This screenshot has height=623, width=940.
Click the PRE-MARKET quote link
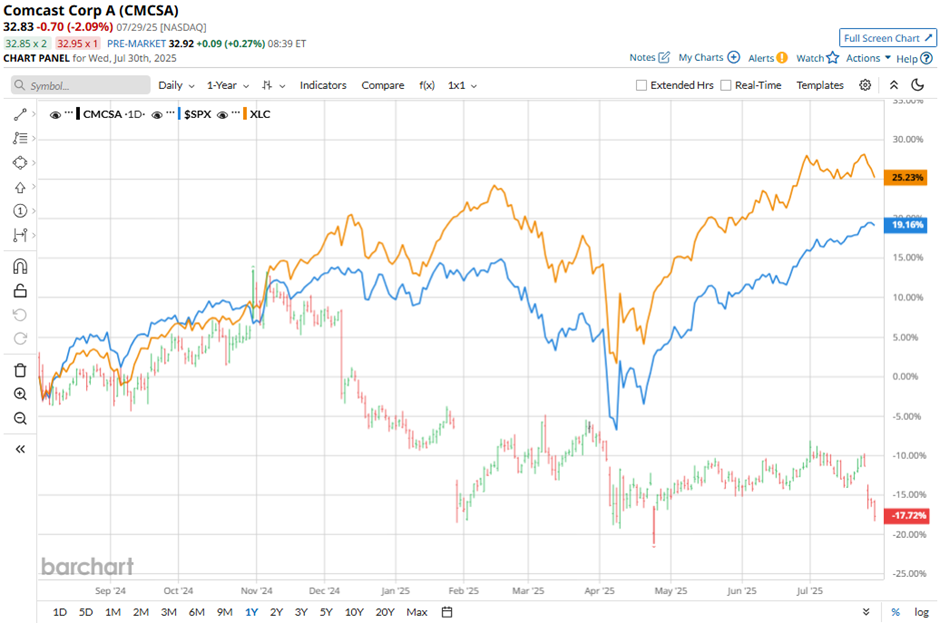[136, 44]
